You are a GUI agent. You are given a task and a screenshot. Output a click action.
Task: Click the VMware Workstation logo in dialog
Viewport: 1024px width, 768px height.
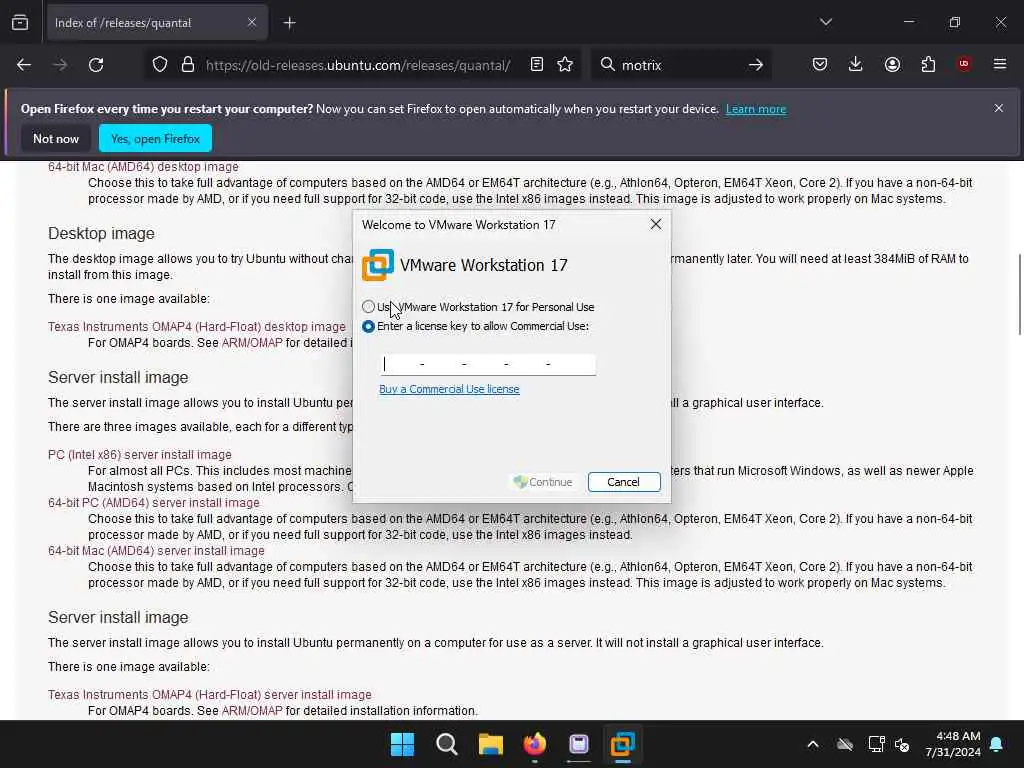click(x=377, y=265)
